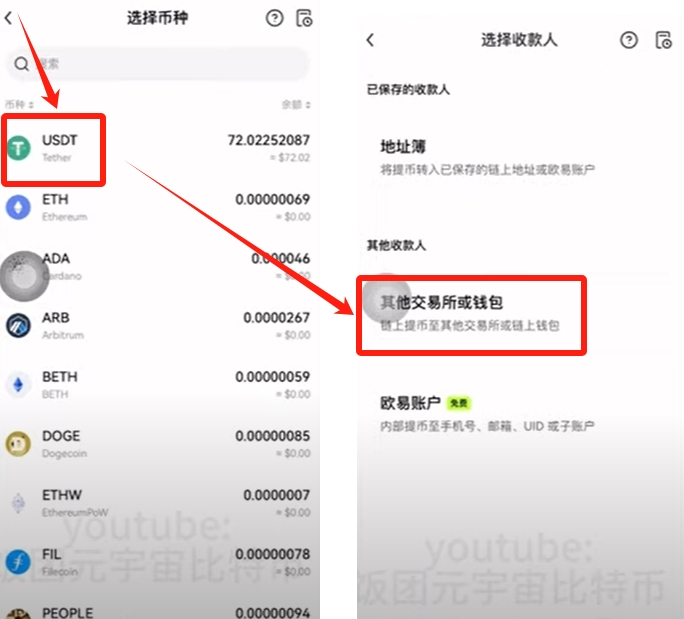The image size is (684, 619).
Task: Open help on the 选择币种 screen
Action: pyautogui.click(x=274, y=18)
